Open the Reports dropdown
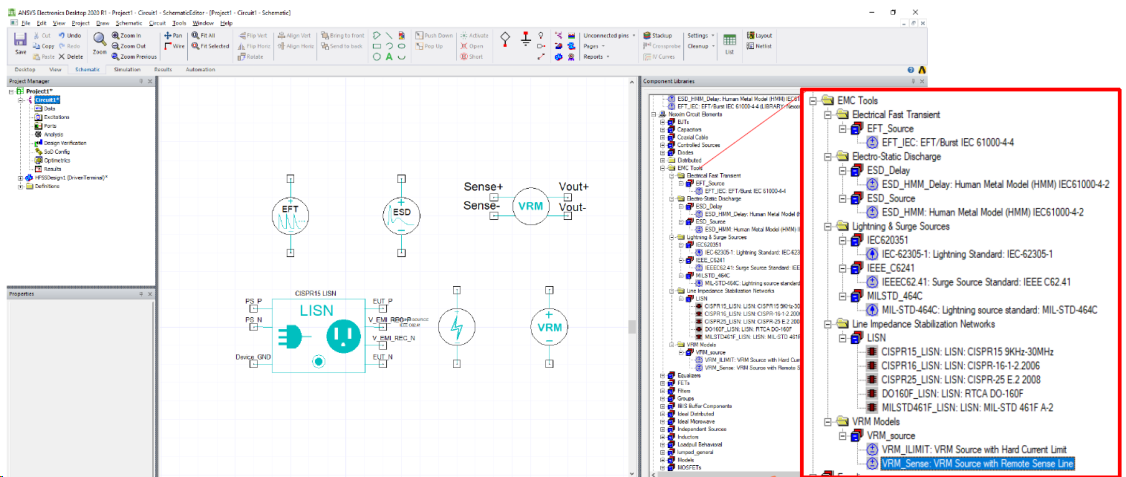 click(596, 56)
